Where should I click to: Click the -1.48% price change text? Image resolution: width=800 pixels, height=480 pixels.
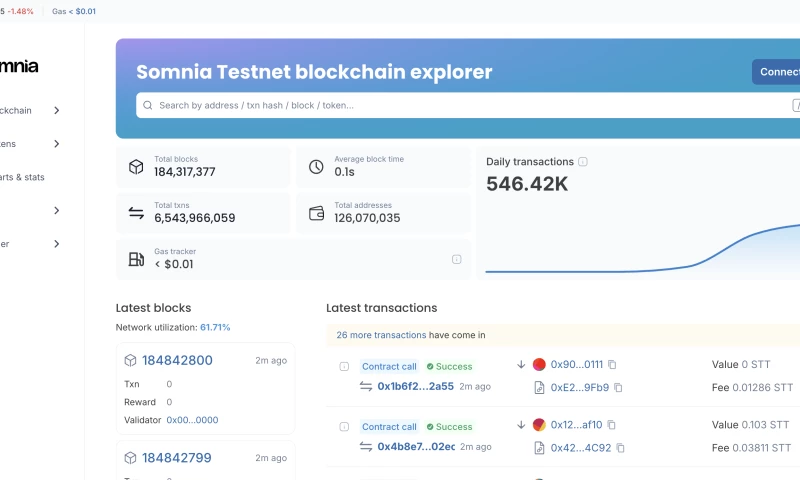click(x=20, y=11)
